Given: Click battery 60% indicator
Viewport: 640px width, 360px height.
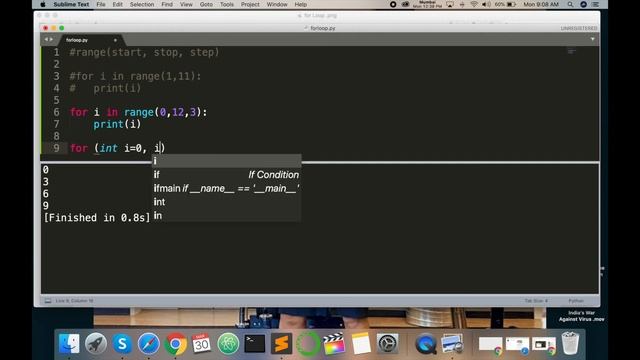Looking at the screenshot, I should [x=505, y=4].
